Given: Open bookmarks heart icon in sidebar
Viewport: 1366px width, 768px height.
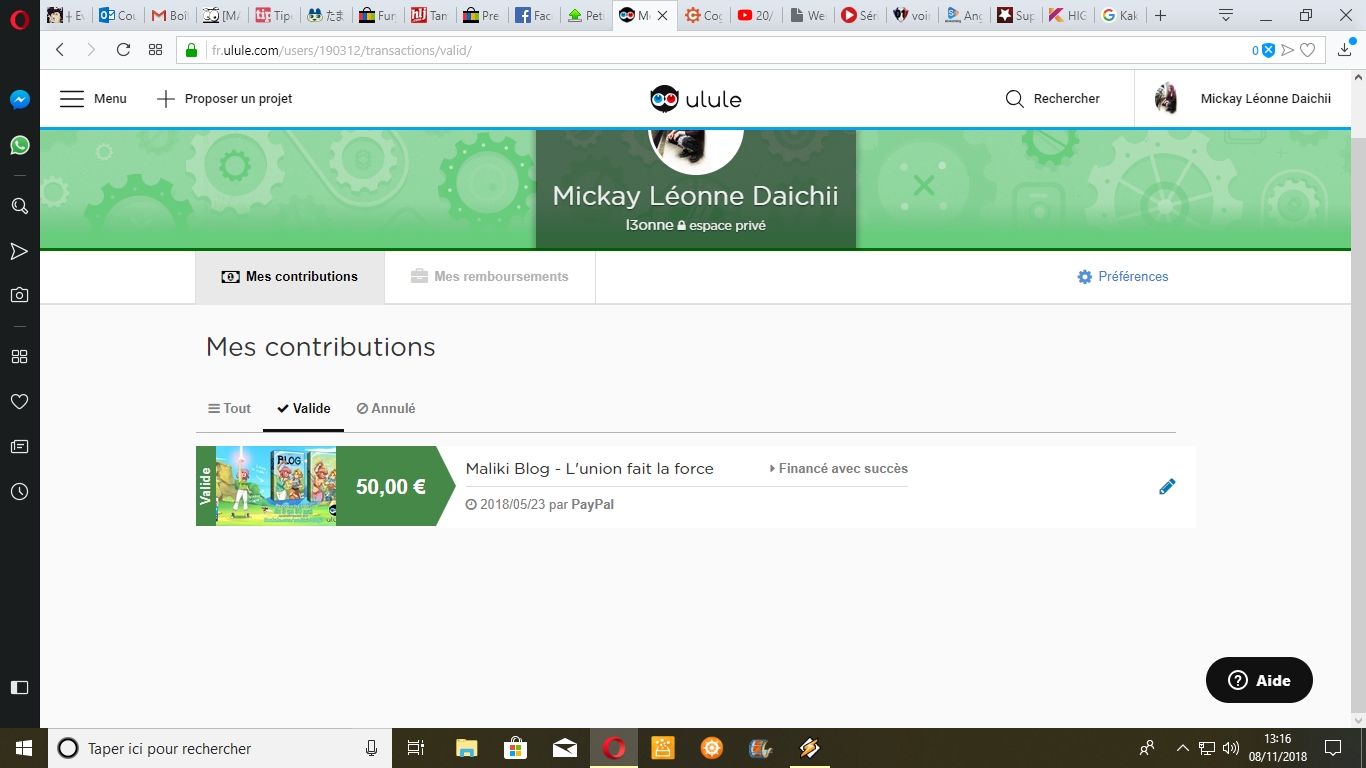Looking at the screenshot, I should pos(19,402).
